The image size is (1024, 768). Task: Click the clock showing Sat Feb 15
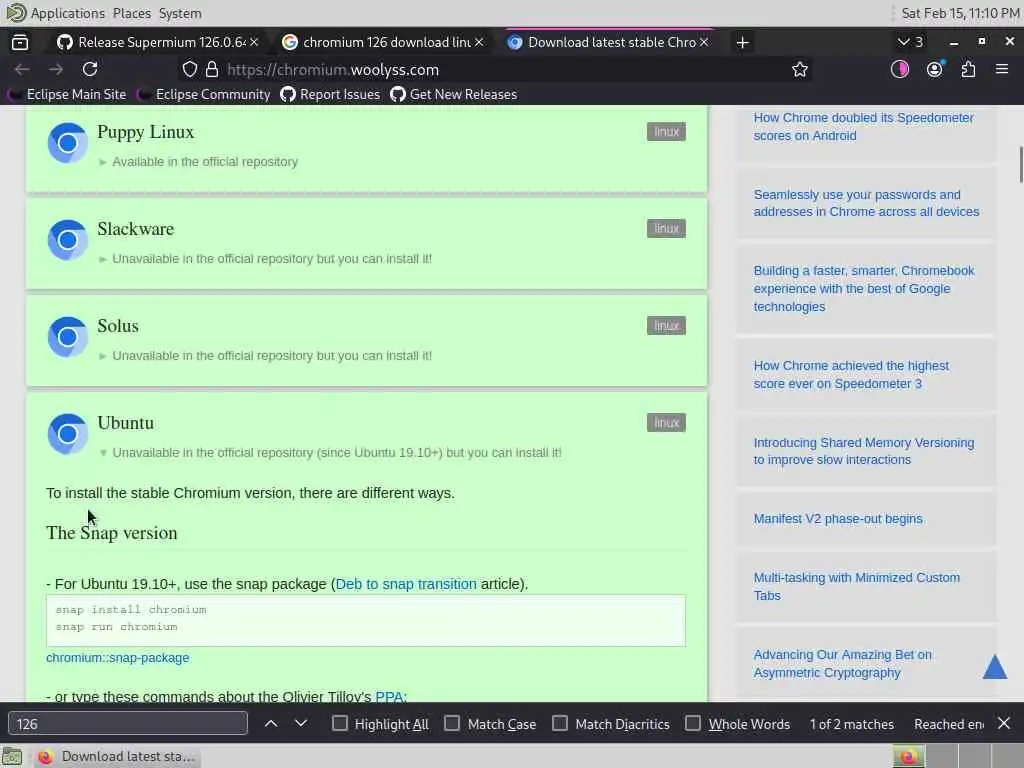tap(960, 13)
